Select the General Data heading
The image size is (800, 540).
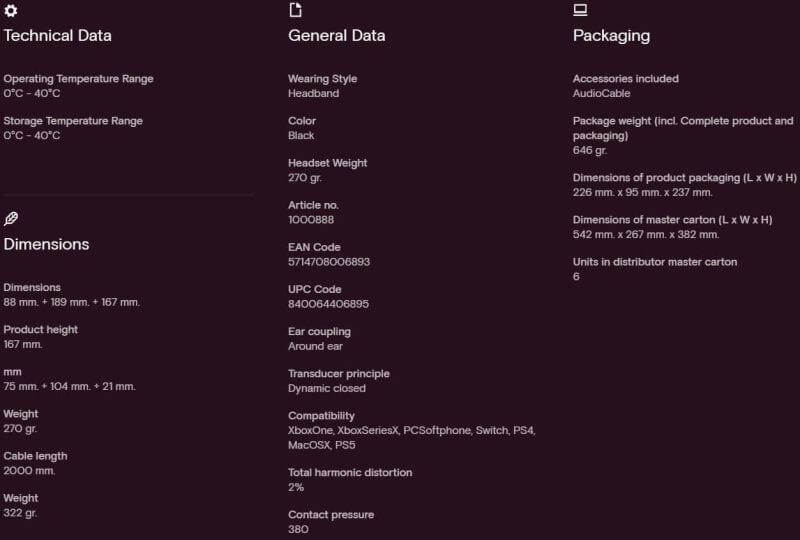coord(336,36)
